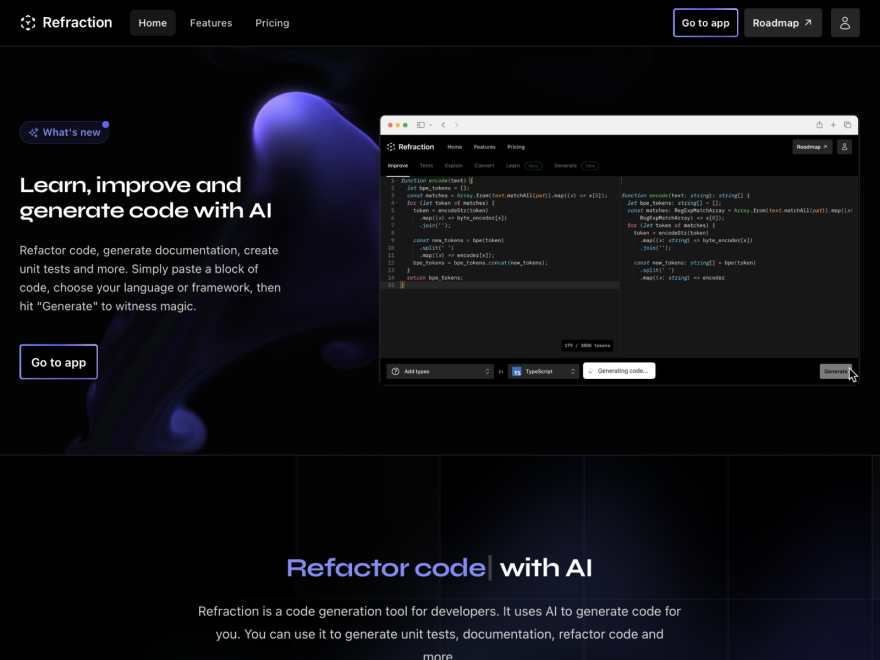Click the sparkle icon in What's new badge
The width and height of the screenshot is (880, 660).
point(34,132)
